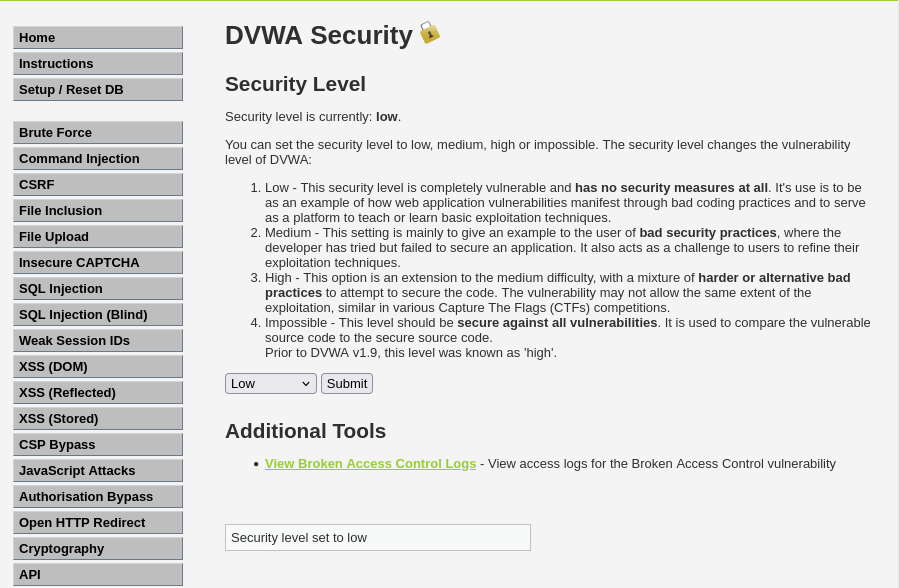899x588 pixels.
Task: Open the Command Injection module
Action: [98, 159]
